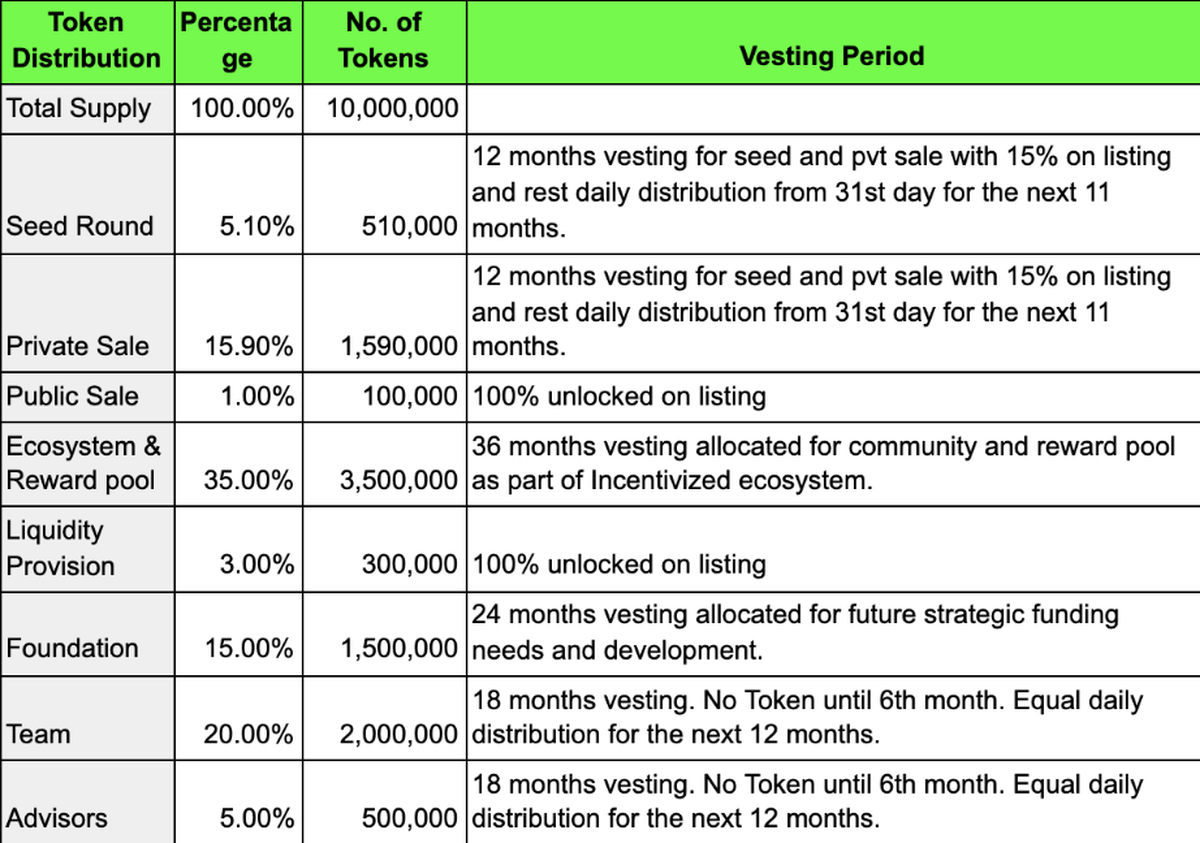Click the Public Sale row label
Image resolution: width=1200 pixels, height=843 pixels.
[72, 396]
